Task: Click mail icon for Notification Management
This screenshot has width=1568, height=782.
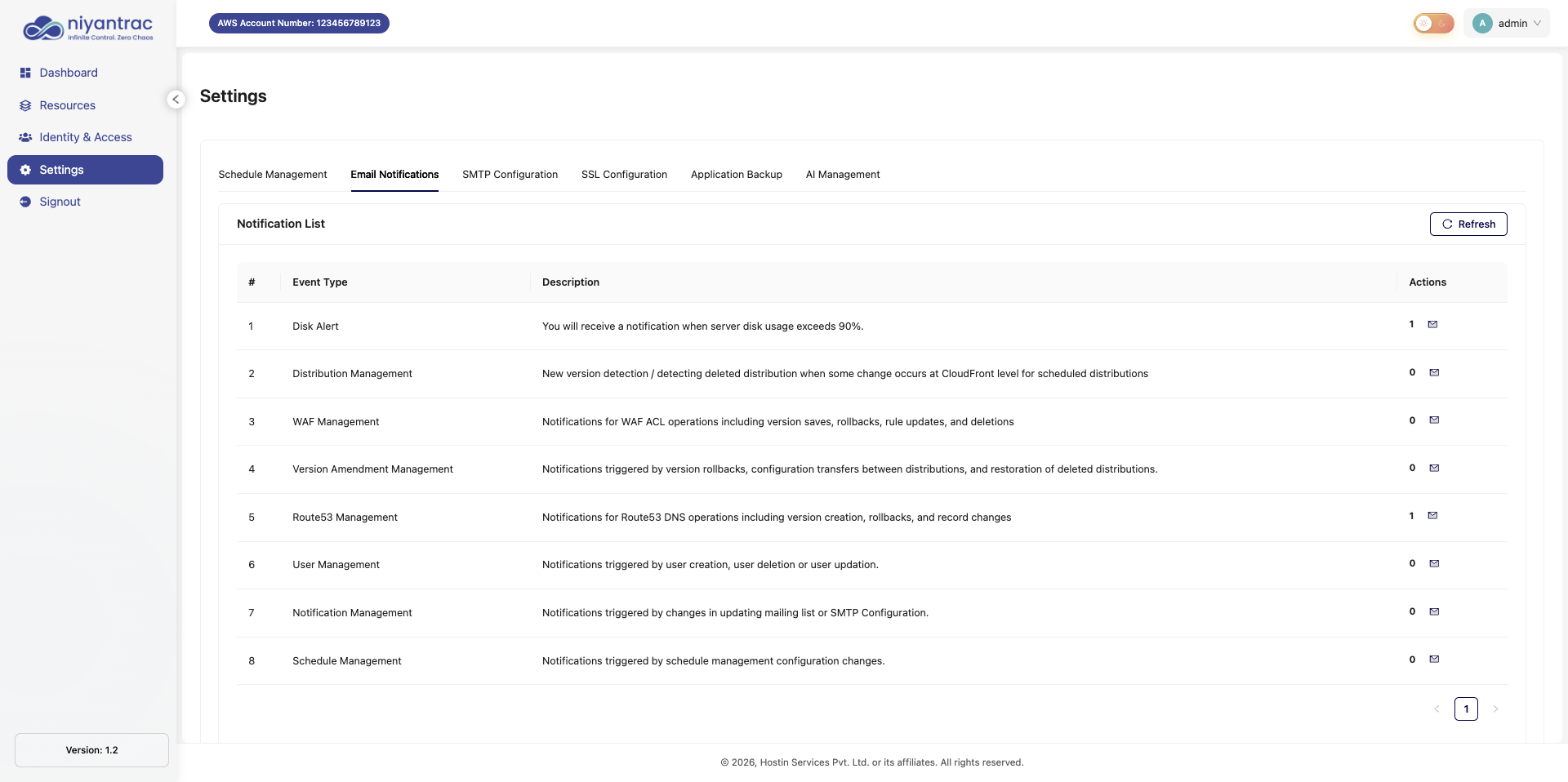Action: (1434, 611)
